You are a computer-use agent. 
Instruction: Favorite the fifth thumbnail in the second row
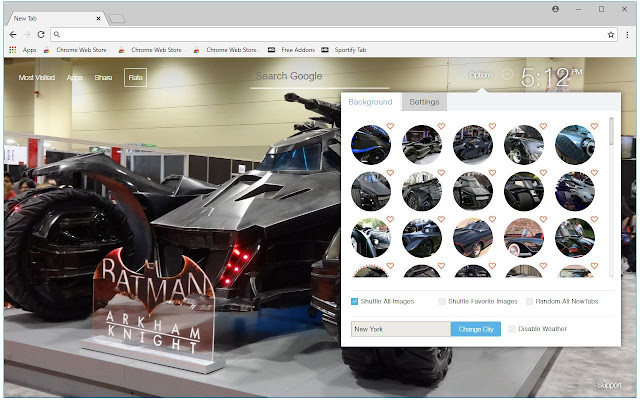tap(594, 173)
